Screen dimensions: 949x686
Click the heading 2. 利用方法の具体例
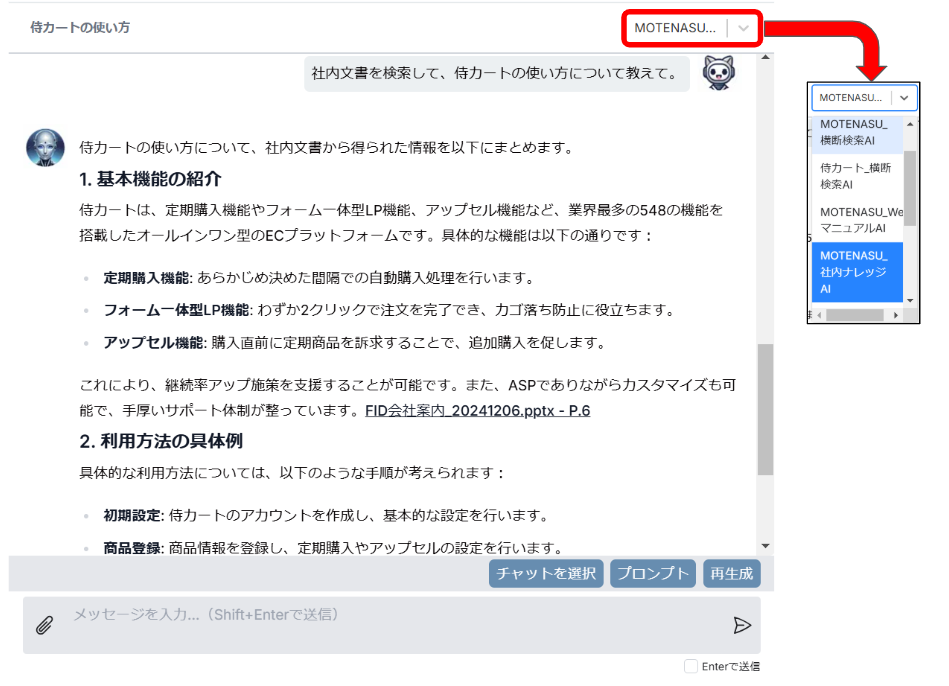161,441
